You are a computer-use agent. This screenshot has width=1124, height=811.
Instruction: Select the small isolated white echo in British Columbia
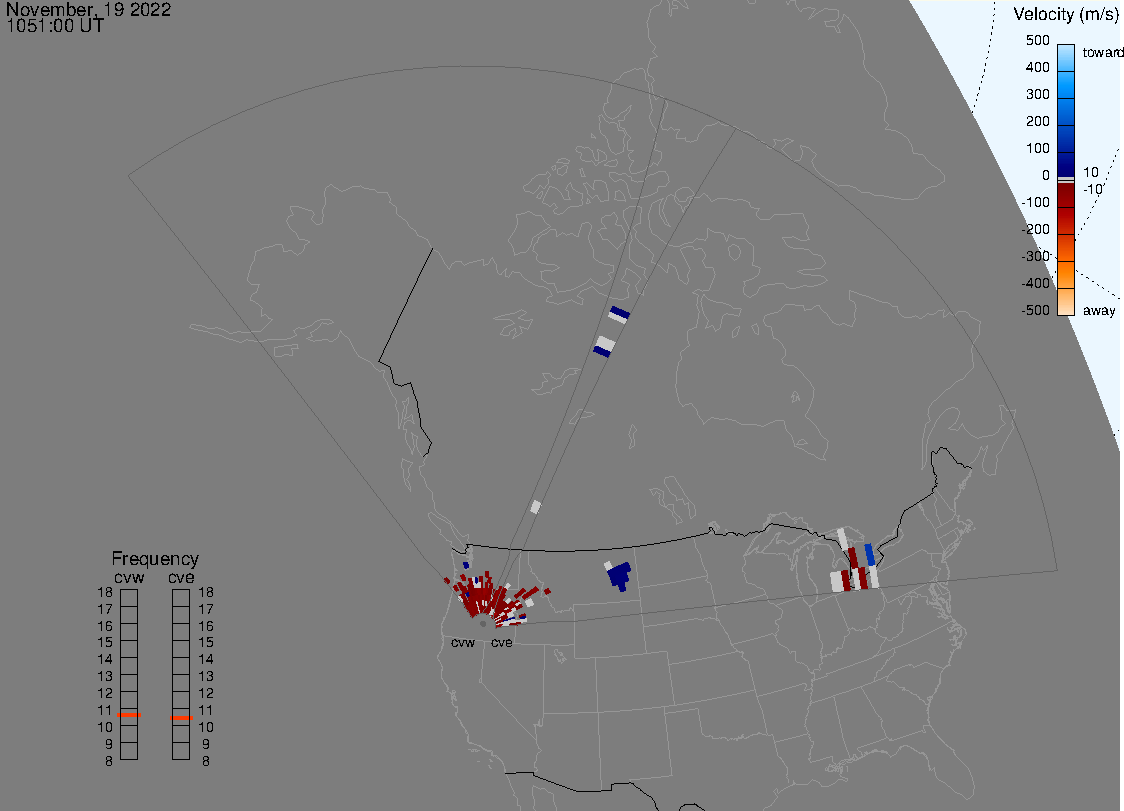[535, 507]
